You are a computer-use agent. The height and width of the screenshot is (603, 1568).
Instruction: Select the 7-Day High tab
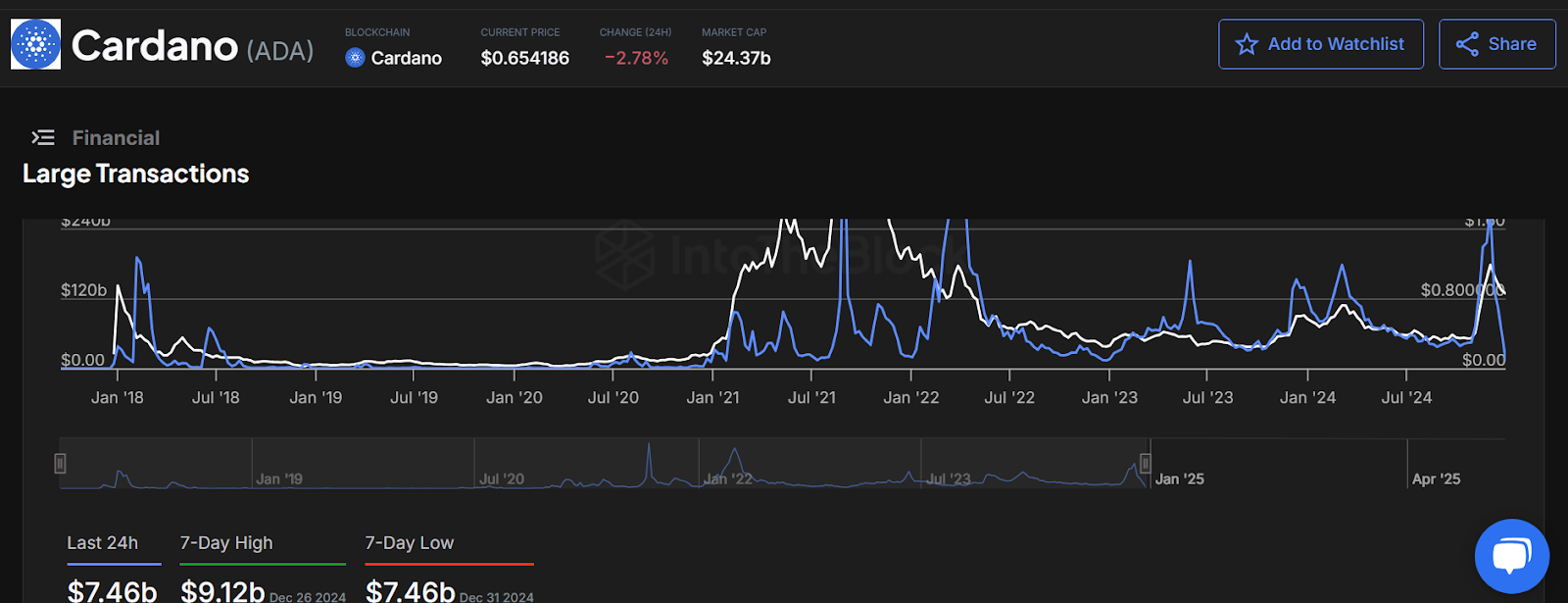click(226, 543)
